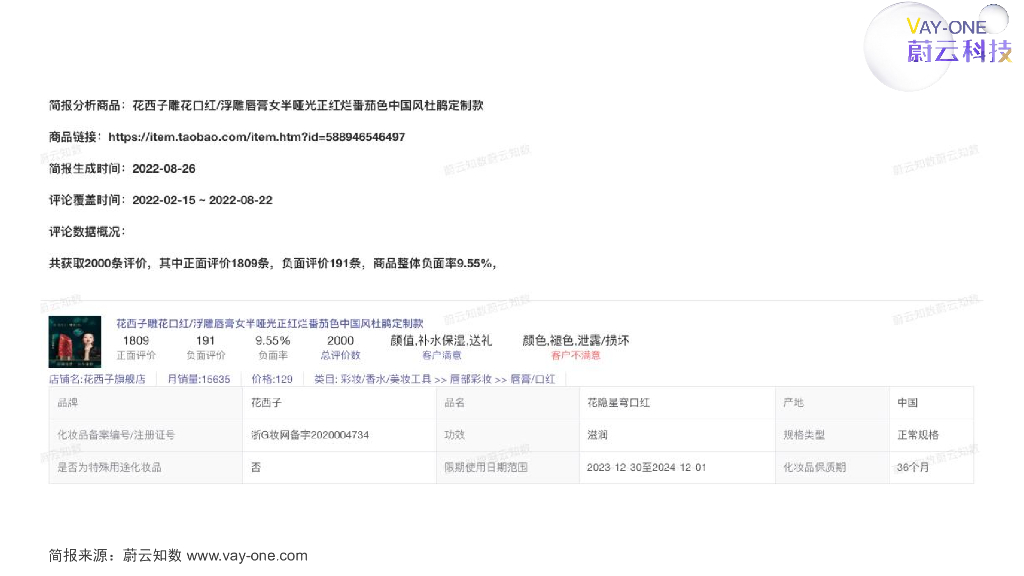This screenshot has height=576, width=1024.
Task: Click the source website www.vay-one.com
Action: tap(247, 556)
